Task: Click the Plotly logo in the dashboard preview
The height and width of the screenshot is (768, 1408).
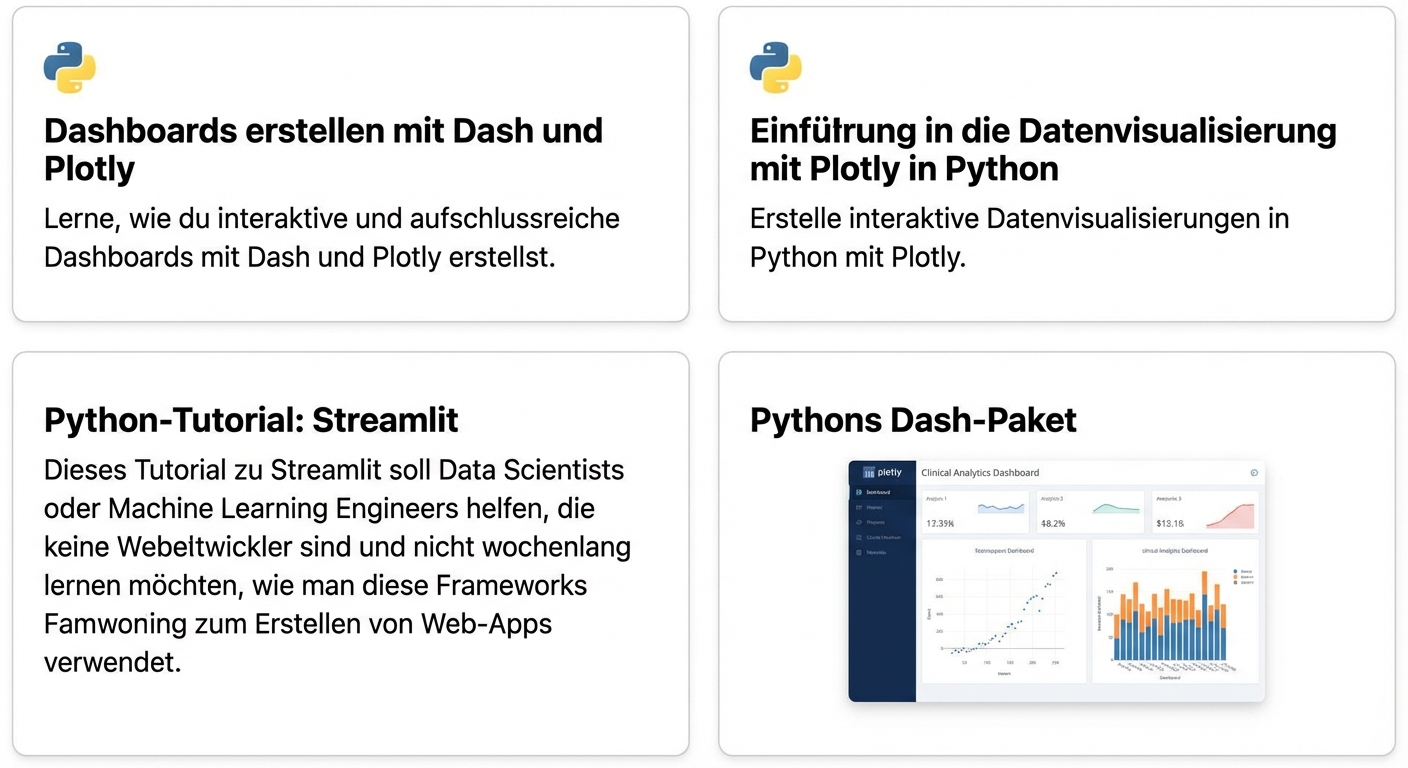Action: point(882,473)
